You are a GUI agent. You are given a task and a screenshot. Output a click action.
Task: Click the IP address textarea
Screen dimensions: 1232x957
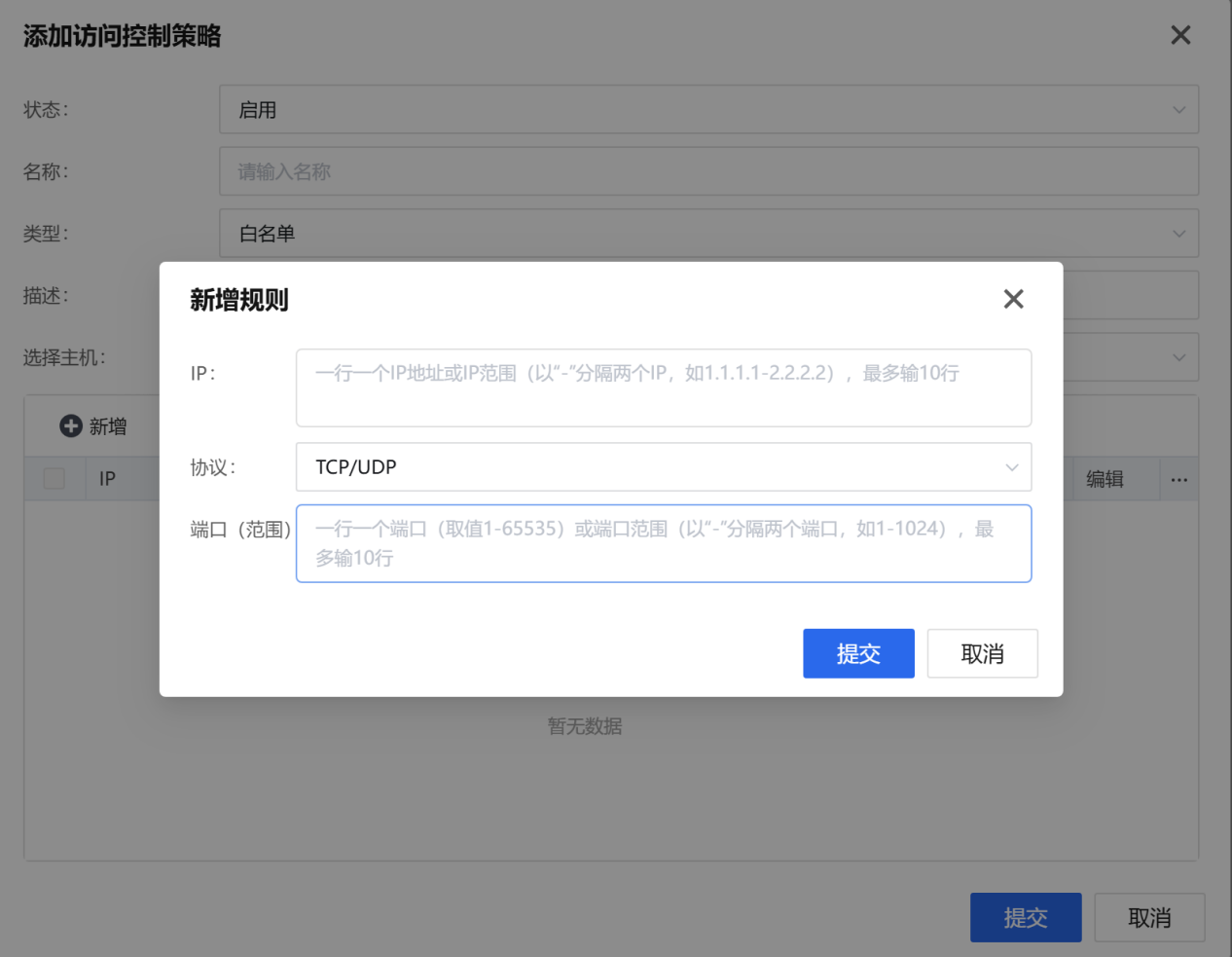click(x=663, y=387)
